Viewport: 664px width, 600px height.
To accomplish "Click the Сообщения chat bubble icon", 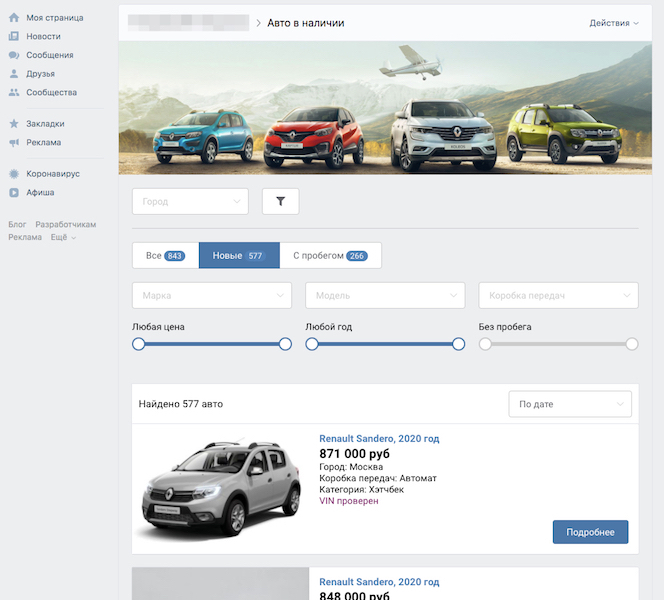I will tap(14, 55).
